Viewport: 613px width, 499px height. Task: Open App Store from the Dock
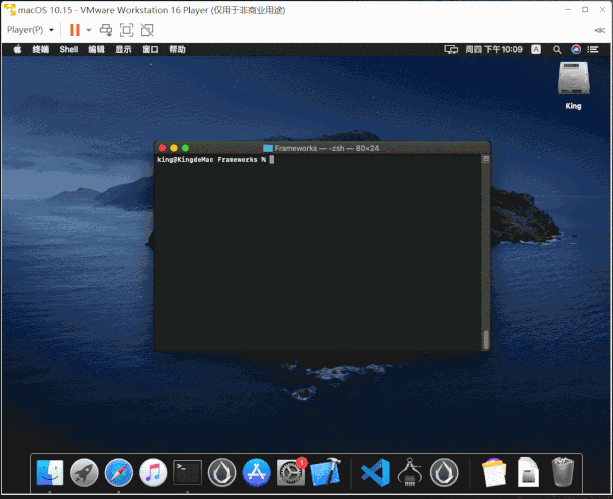point(256,472)
